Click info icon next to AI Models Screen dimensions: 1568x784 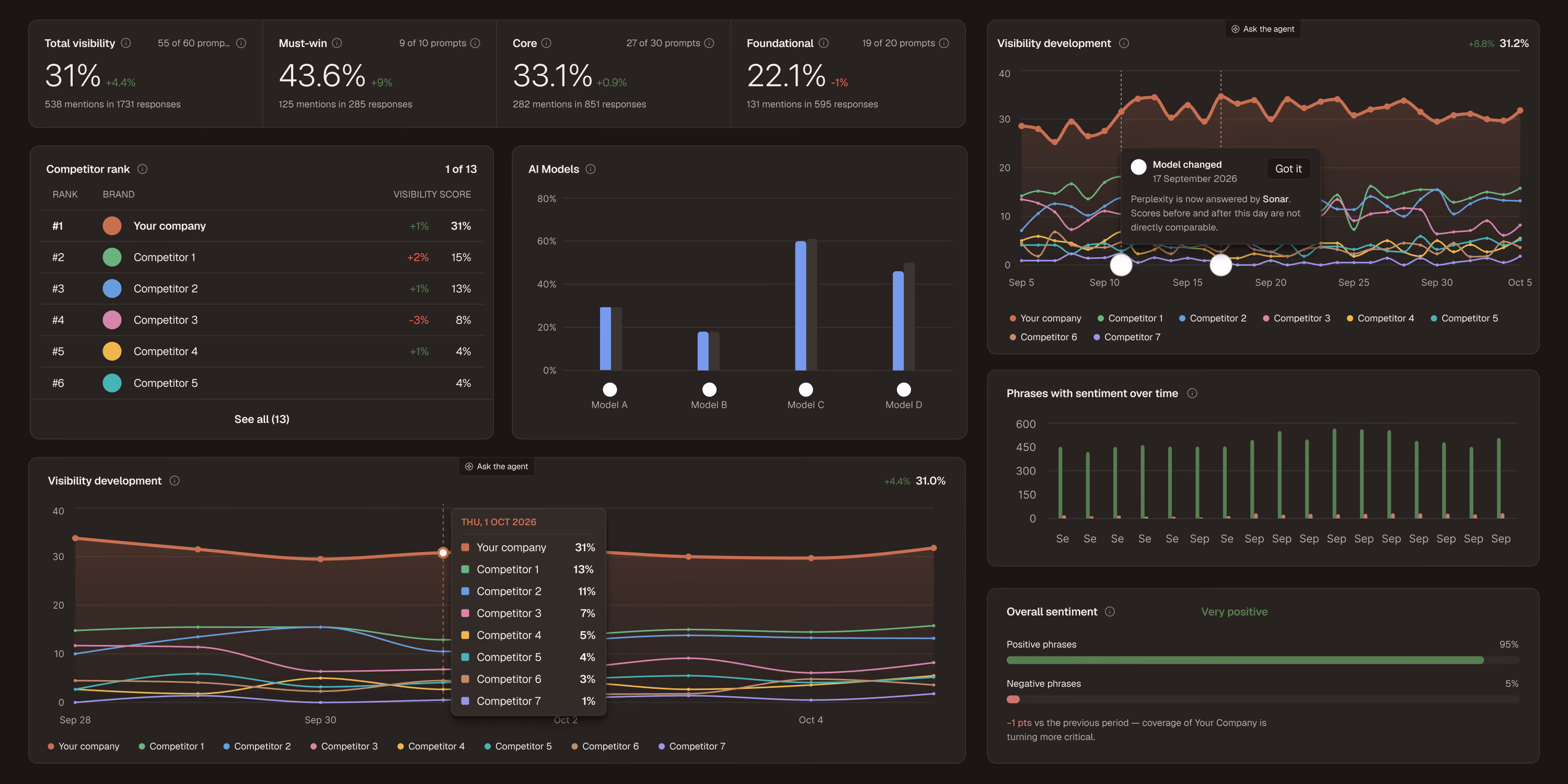click(591, 169)
